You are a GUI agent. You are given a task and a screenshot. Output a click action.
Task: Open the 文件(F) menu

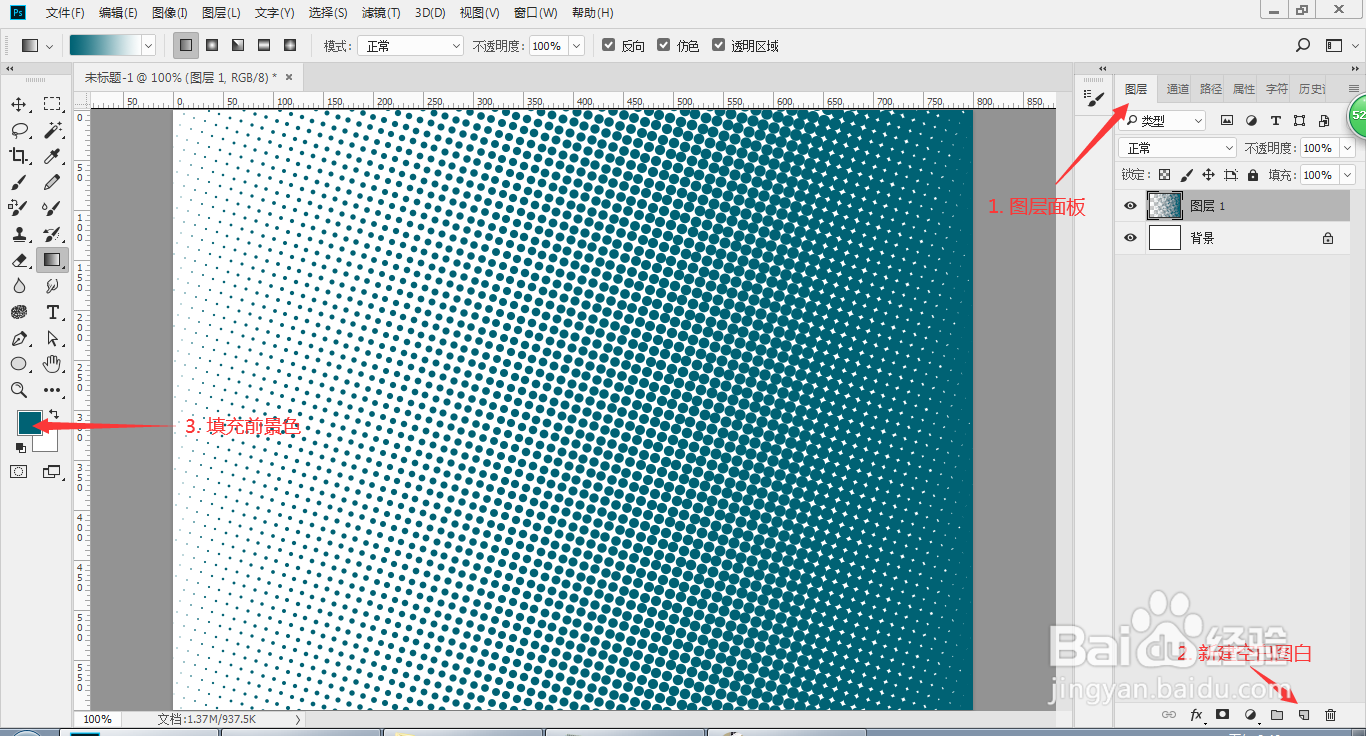click(65, 13)
